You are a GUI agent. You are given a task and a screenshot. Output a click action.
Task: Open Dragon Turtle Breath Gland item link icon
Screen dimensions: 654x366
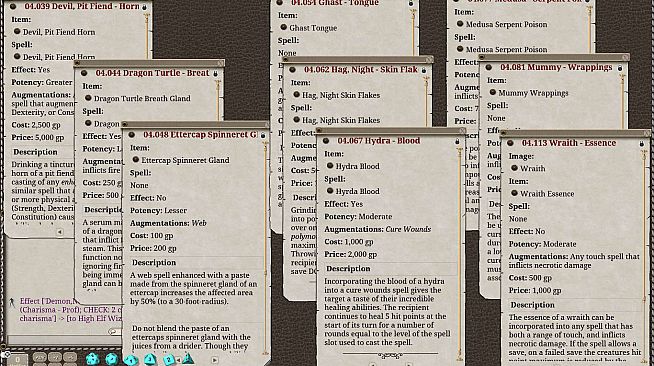click(x=88, y=98)
